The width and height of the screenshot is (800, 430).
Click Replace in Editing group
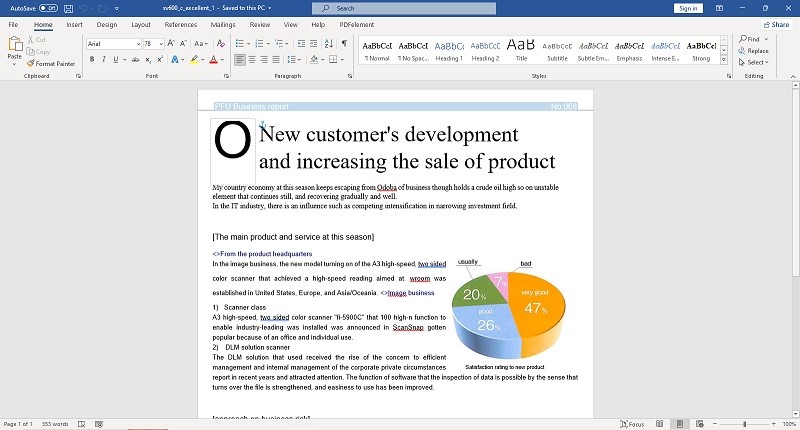click(x=753, y=50)
